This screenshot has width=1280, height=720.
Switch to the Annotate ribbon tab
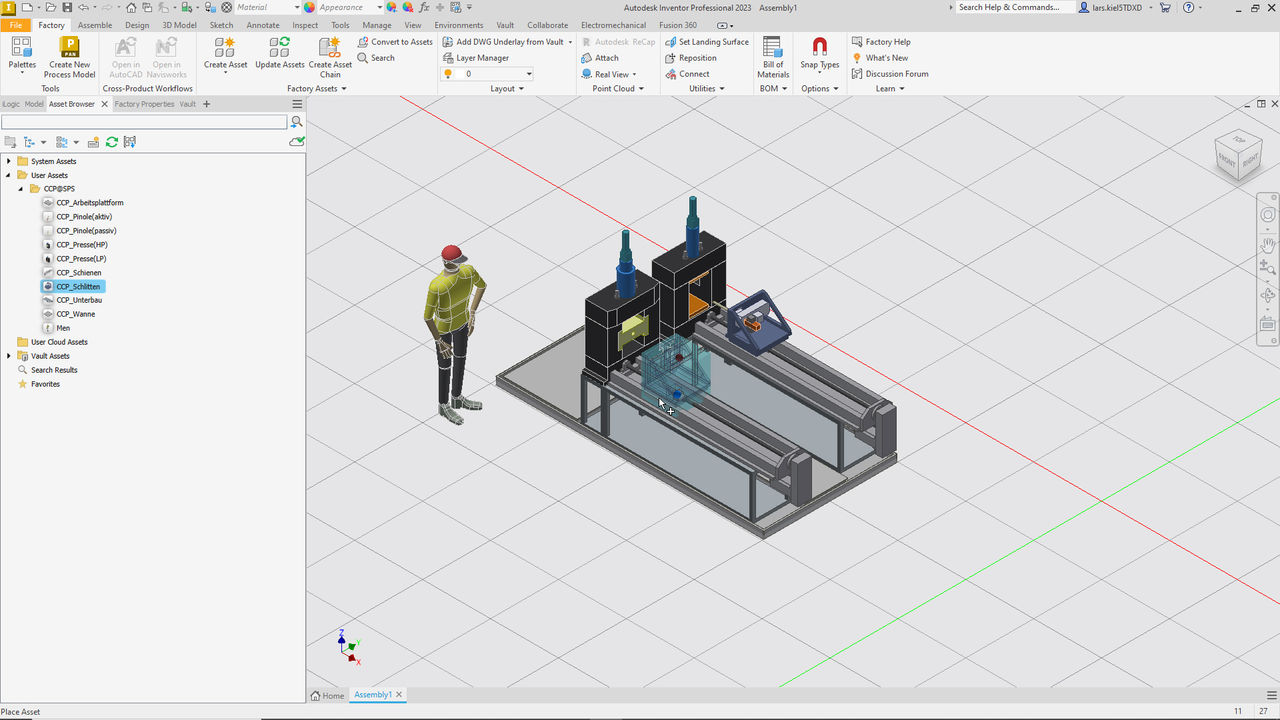262,25
